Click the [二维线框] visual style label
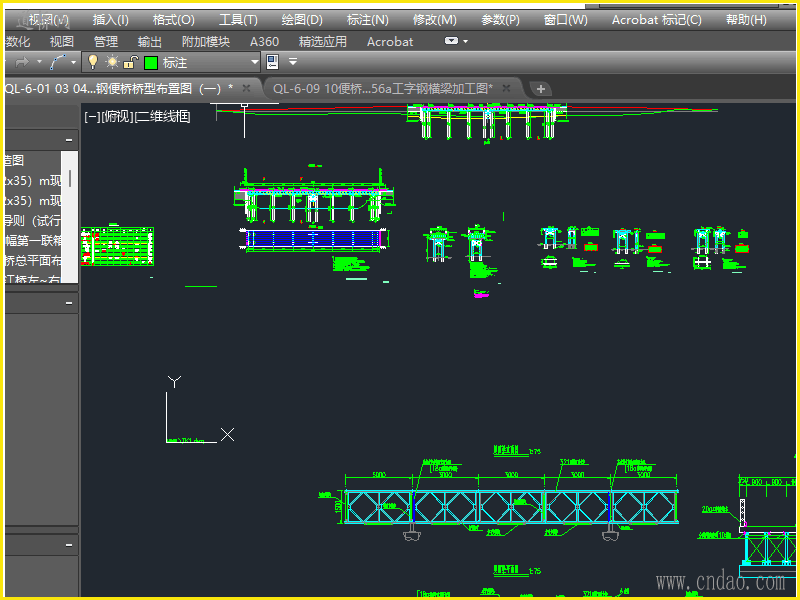This screenshot has height=600, width=800. (x=163, y=117)
